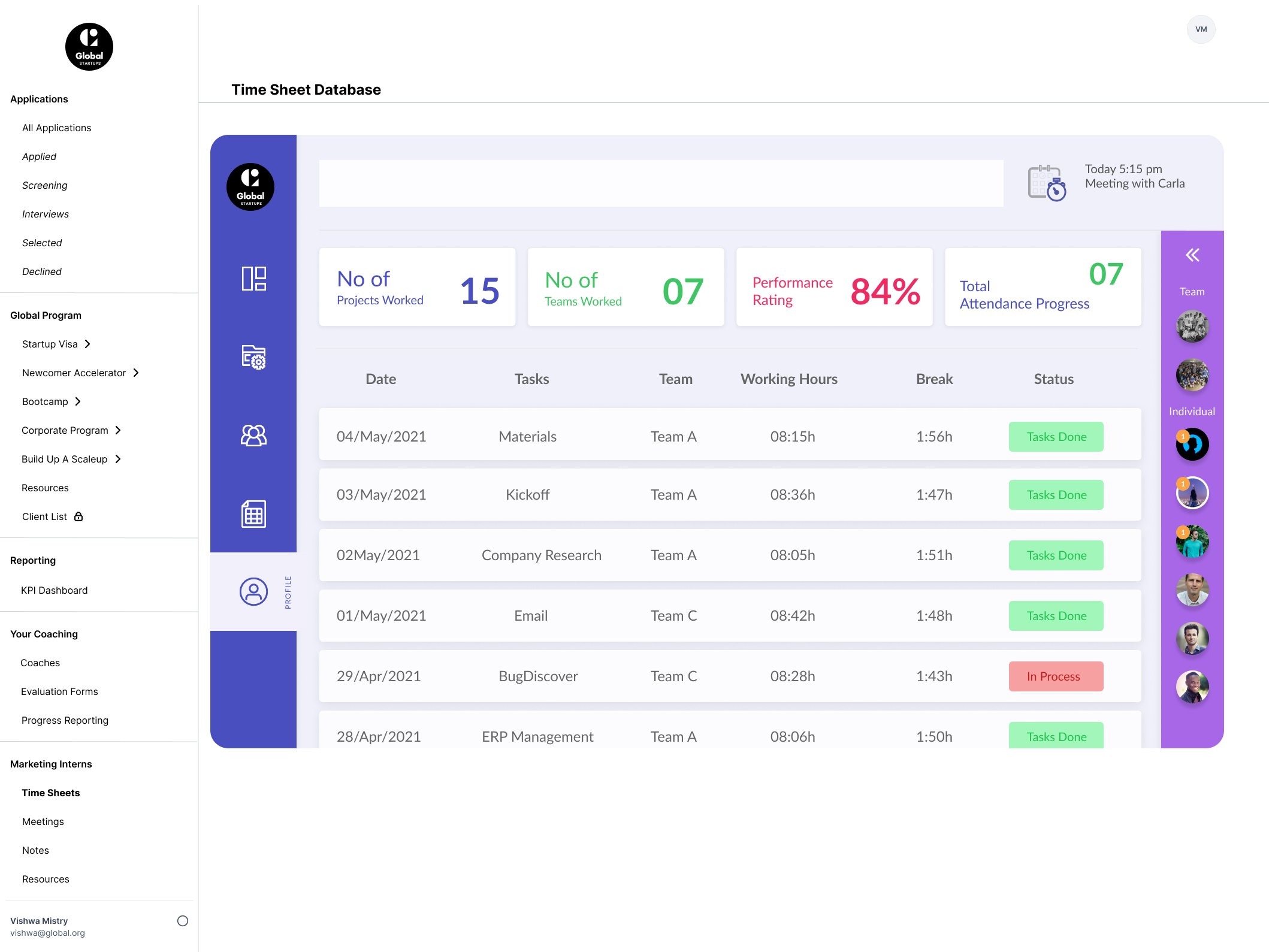
Task: Expand the Startup Visa submenu
Action: [x=87, y=344]
